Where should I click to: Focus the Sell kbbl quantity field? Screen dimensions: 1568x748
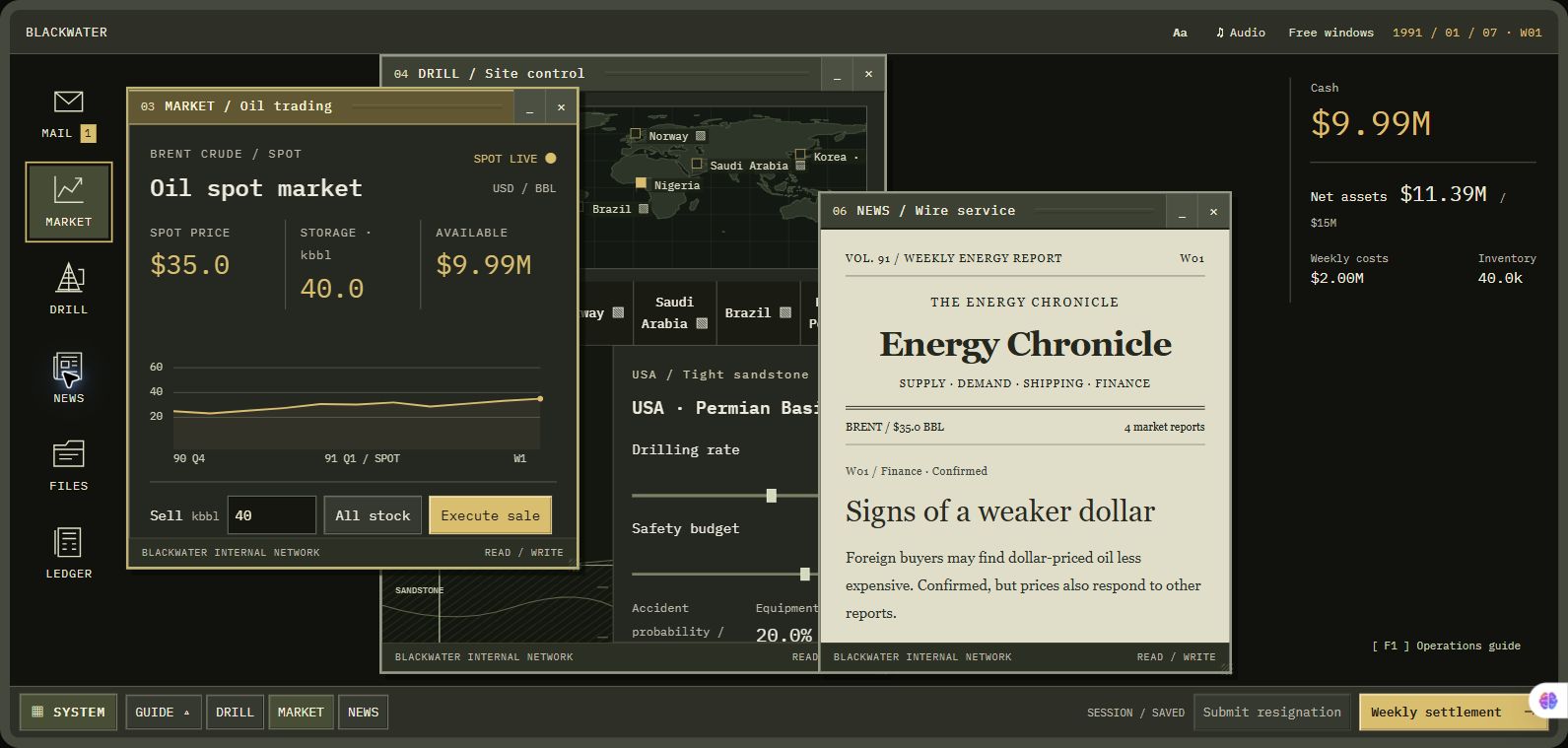272,515
